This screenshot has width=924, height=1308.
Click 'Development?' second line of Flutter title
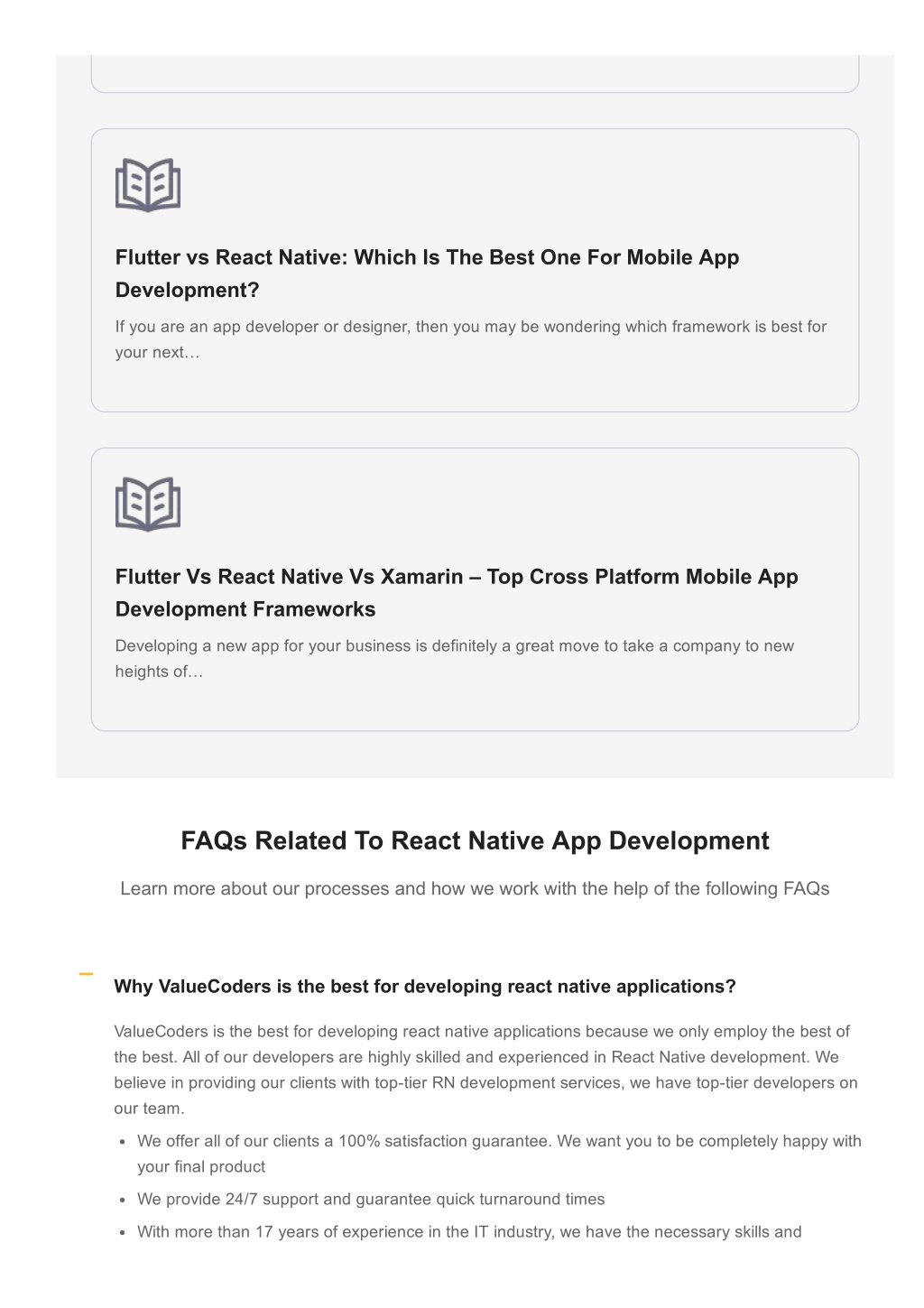[x=188, y=290]
